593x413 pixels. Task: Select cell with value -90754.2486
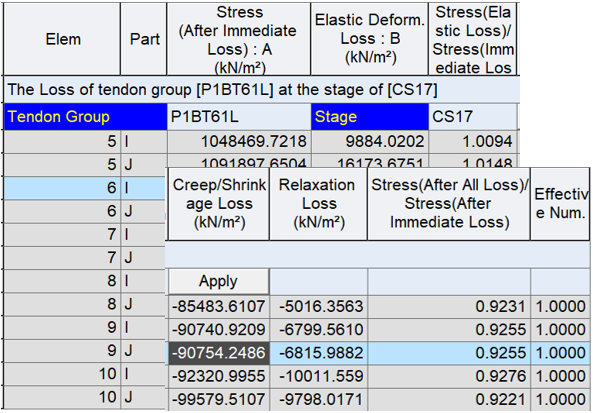219,353
